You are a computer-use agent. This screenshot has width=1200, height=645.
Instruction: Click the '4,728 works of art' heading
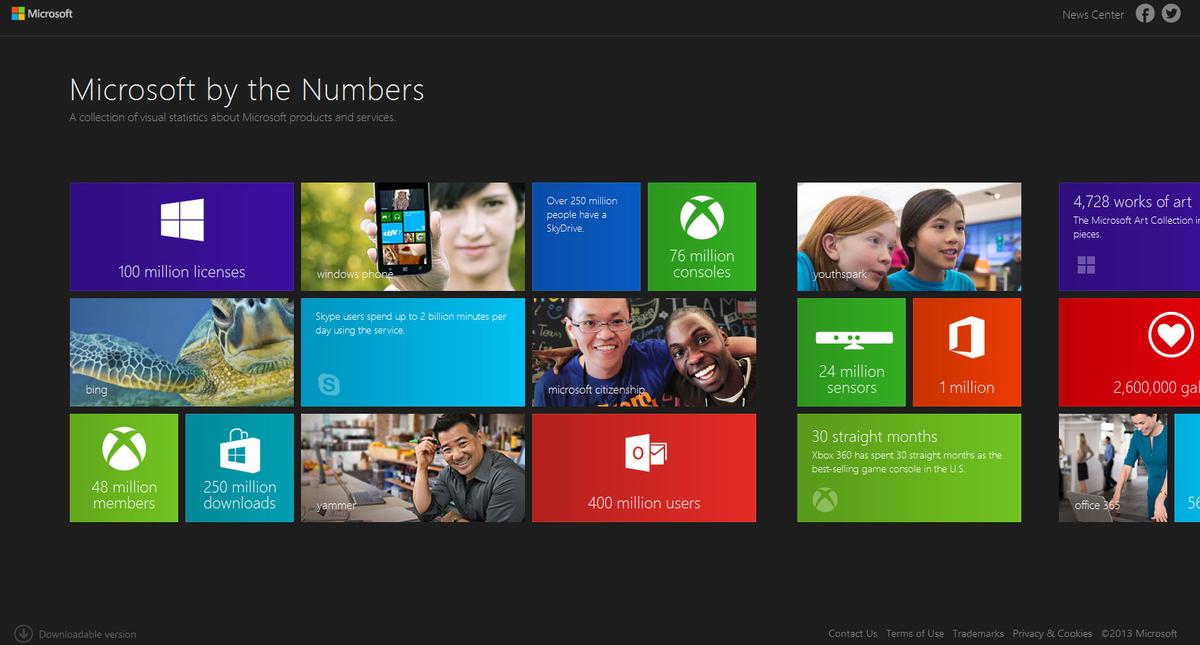tap(1133, 201)
